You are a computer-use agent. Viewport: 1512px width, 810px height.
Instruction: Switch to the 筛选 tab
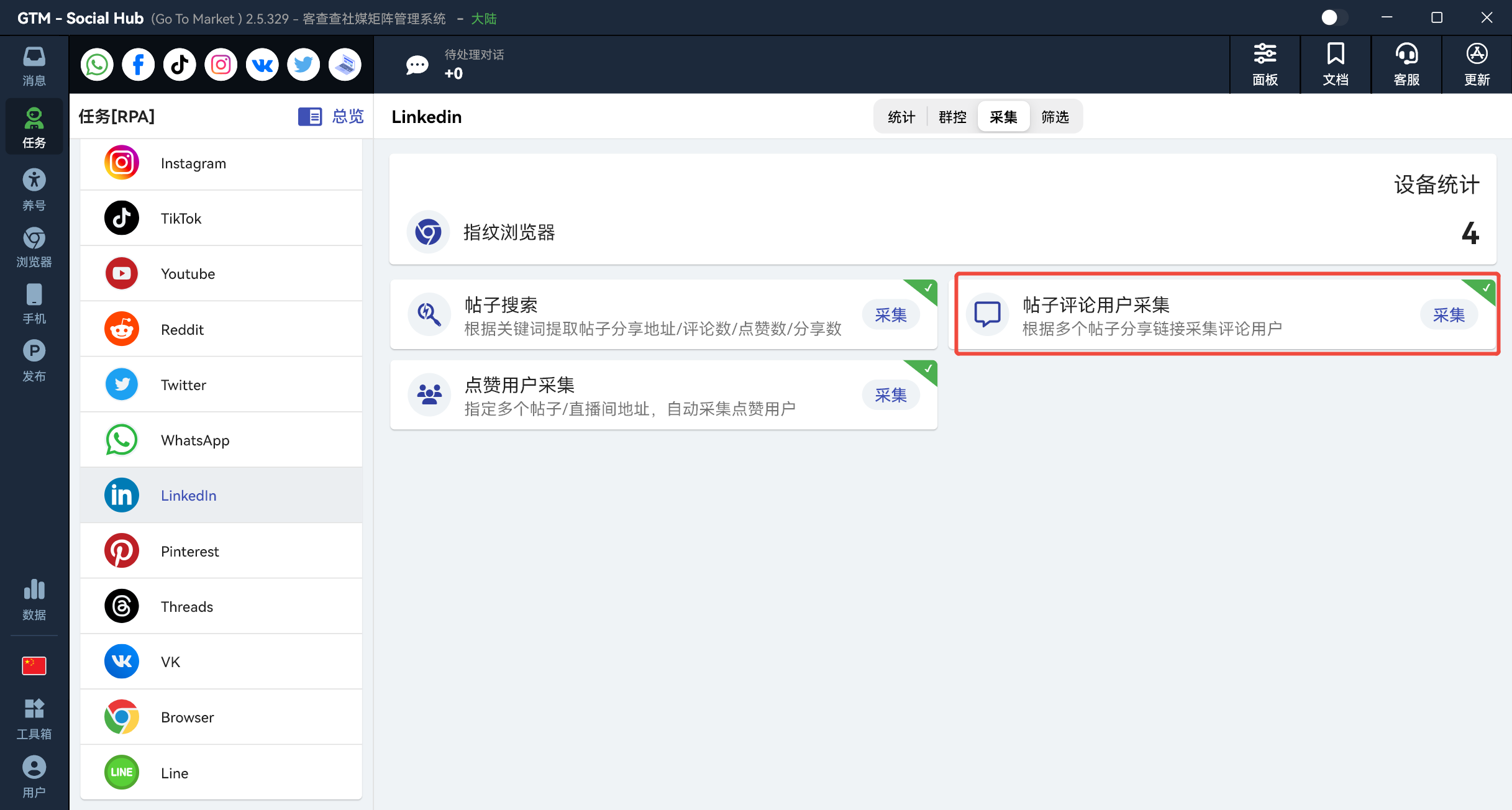point(1055,117)
